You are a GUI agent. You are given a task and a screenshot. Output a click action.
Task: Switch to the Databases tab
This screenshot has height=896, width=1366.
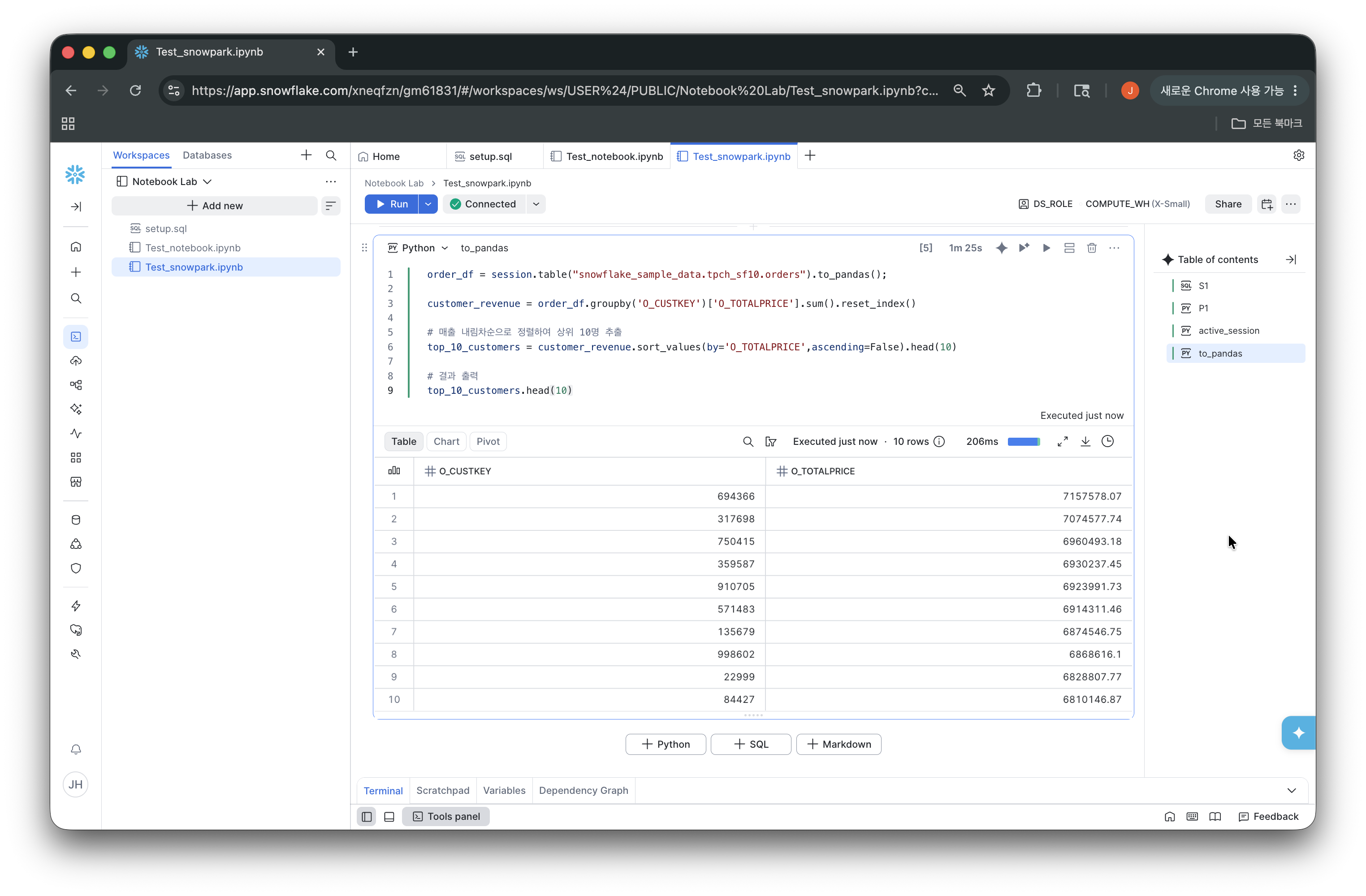pos(207,155)
